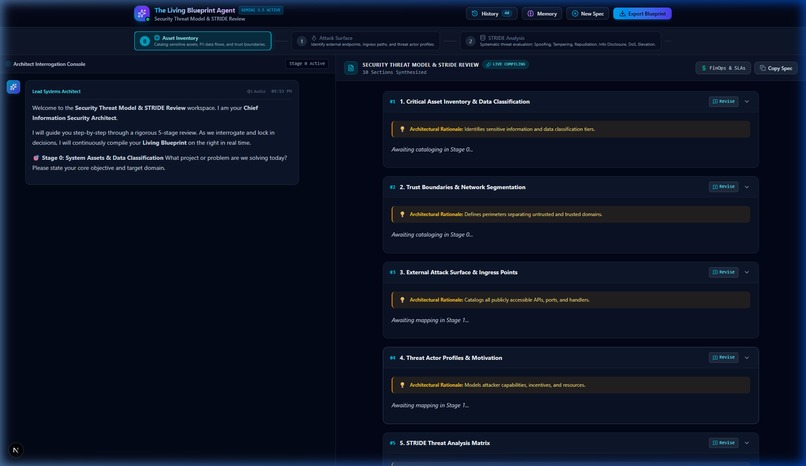
Task: Collapse the STRIDE Threat Analysis Matrix chevron
Action: [747, 443]
